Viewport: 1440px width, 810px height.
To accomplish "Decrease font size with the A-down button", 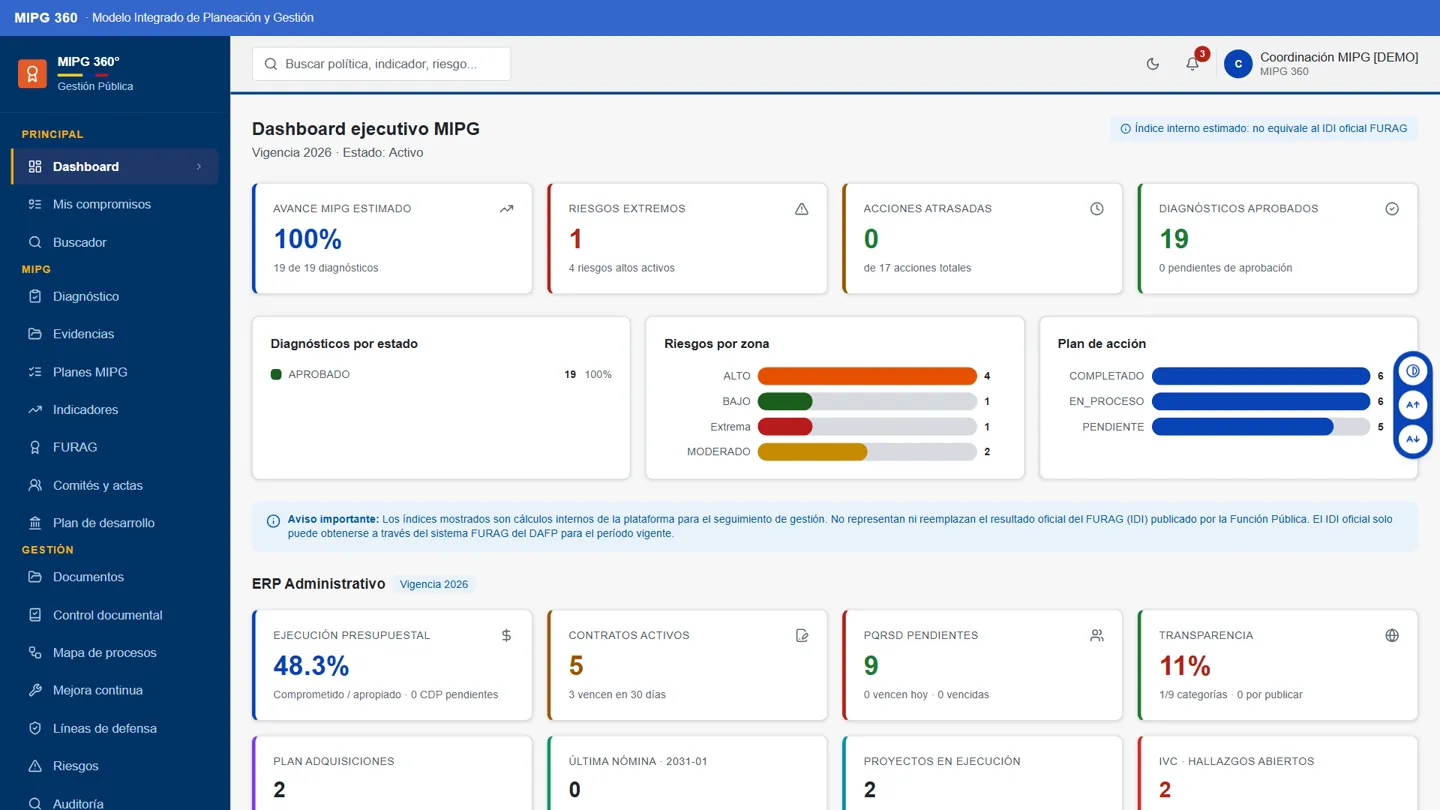I will (x=1412, y=439).
